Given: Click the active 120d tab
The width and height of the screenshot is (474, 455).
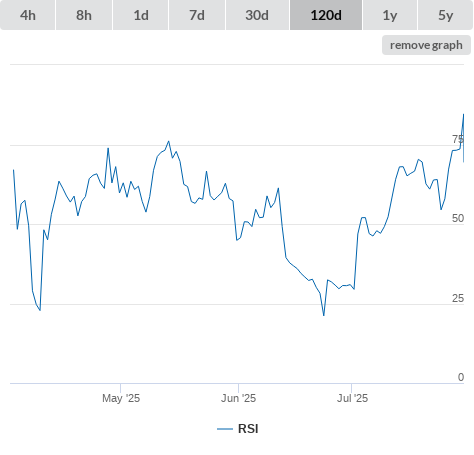Looking at the screenshot, I should coord(326,15).
